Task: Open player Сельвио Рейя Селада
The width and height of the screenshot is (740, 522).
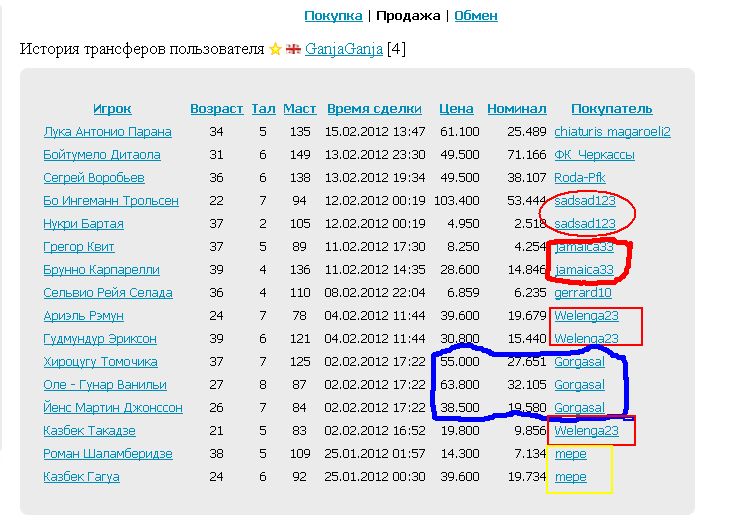Action: click(107, 292)
